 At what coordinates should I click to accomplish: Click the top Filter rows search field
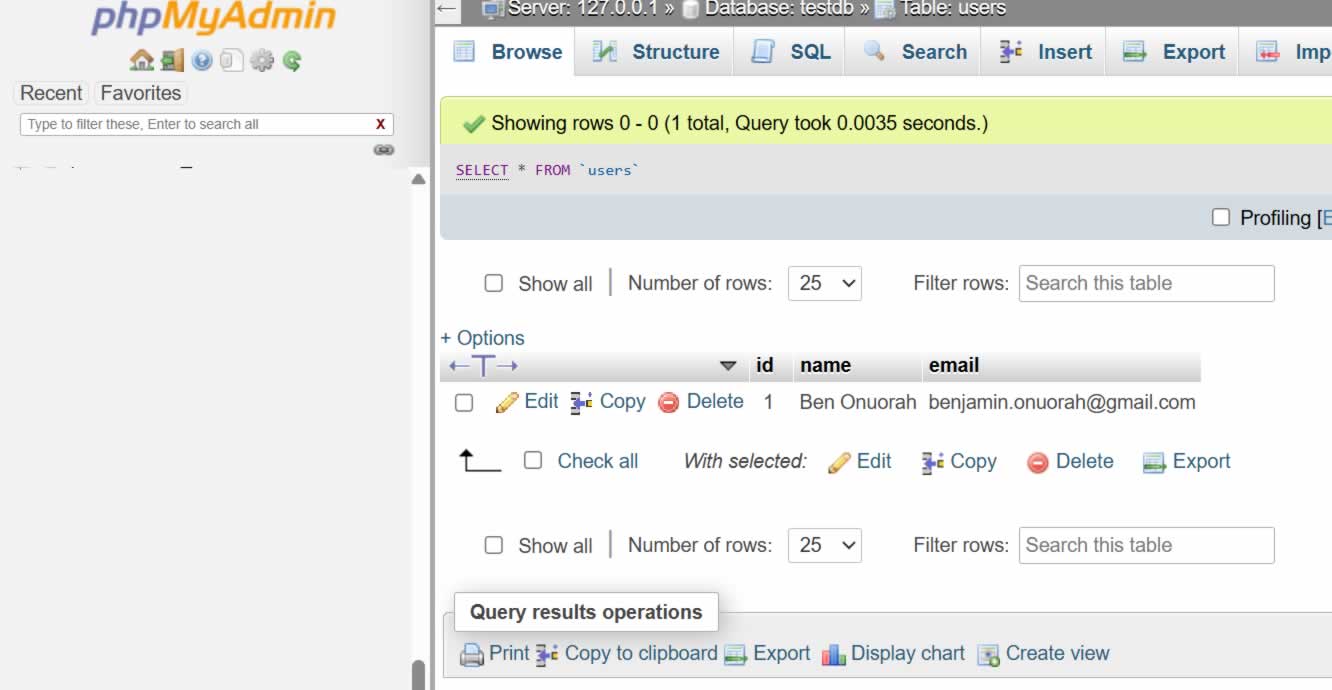tap(1146, 283)
